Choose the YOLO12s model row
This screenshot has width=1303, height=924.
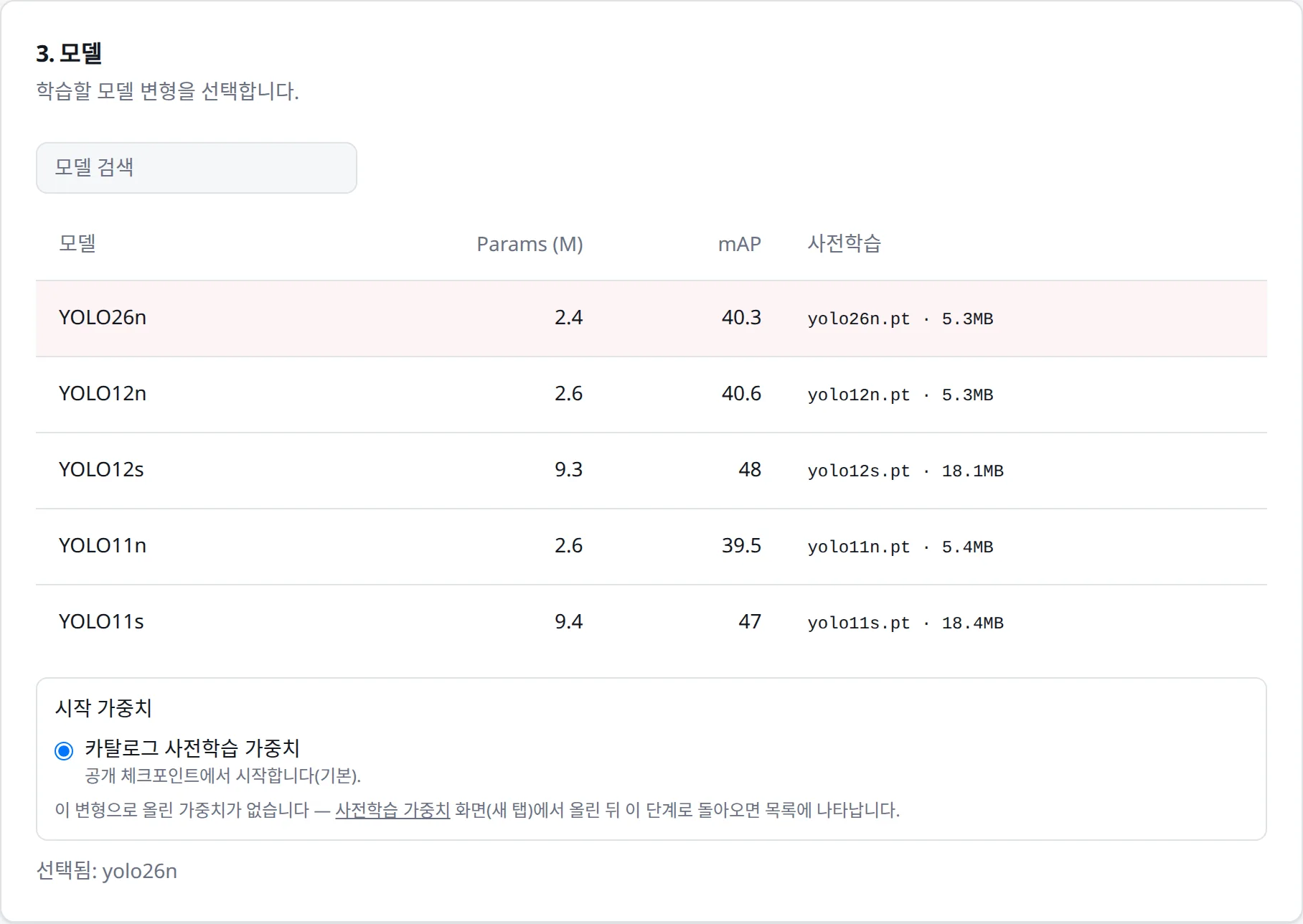tap(651, 471)
